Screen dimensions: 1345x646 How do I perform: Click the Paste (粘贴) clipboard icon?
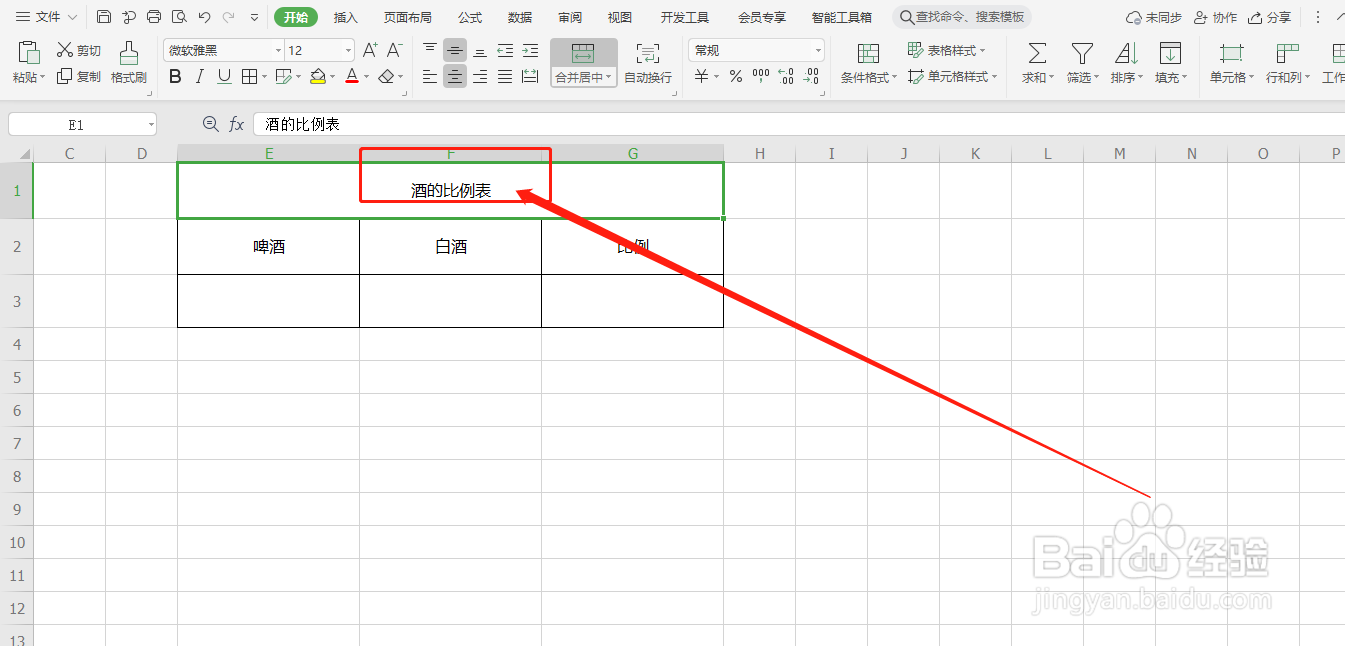point(29,53)
